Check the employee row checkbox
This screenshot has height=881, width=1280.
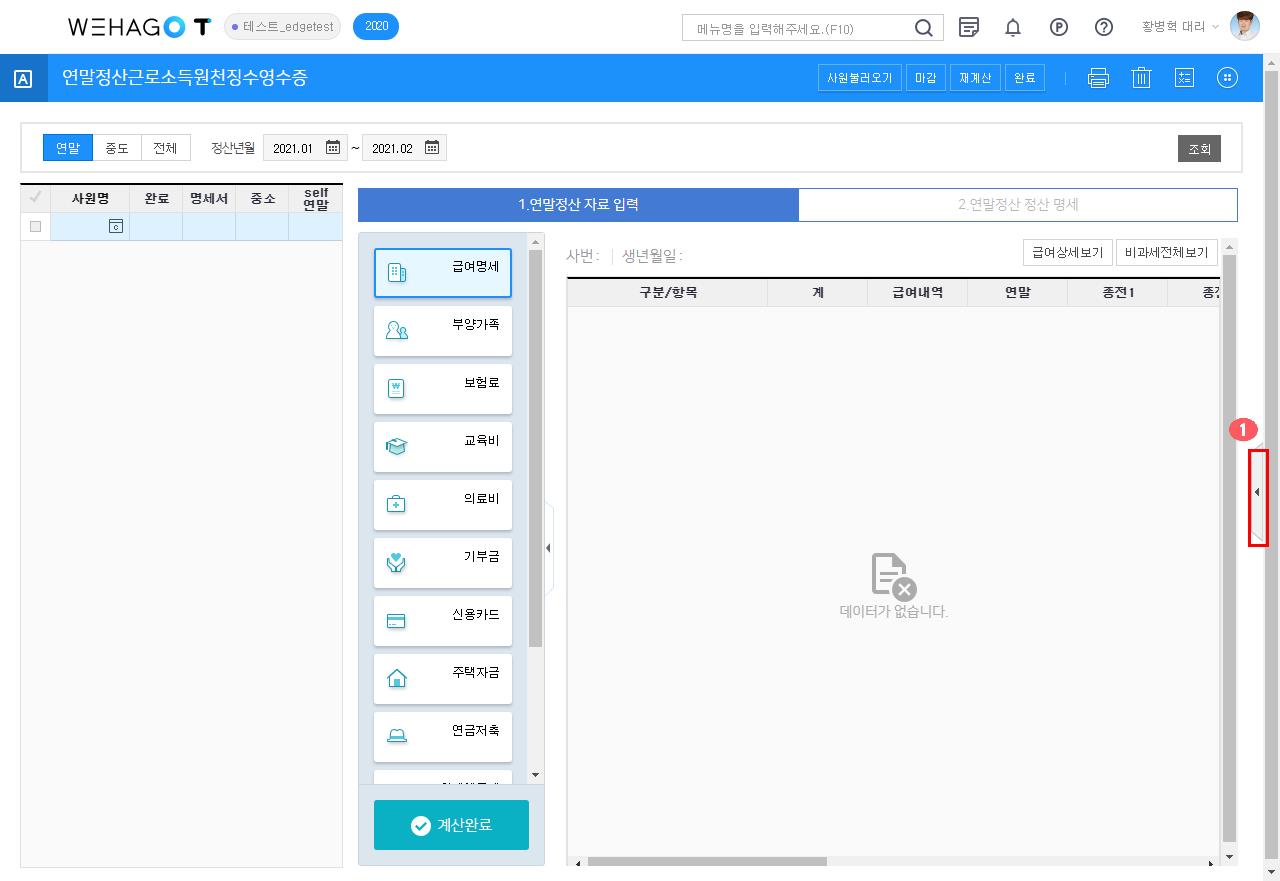click(36, 227)
